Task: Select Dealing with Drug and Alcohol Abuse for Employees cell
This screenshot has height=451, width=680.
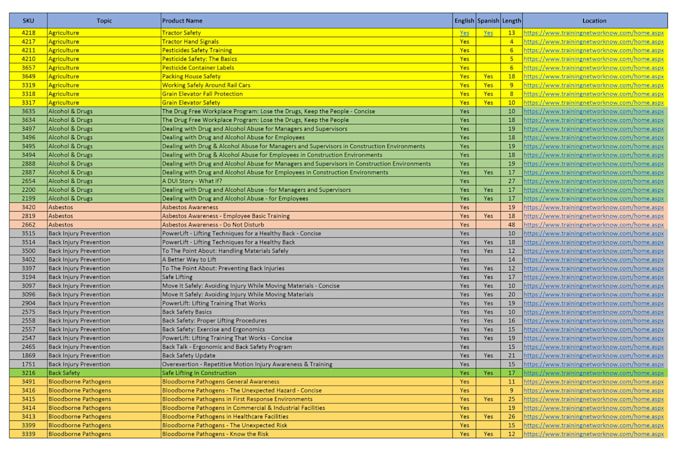Action: 307,137
